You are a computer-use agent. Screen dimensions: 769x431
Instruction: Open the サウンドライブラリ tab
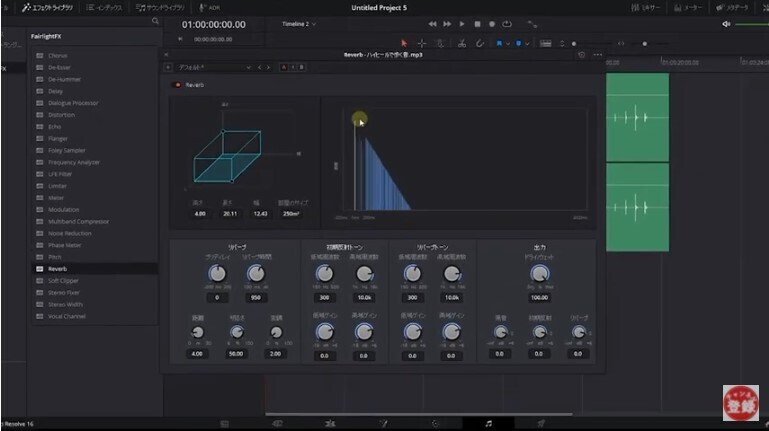(x=160, y=8)
